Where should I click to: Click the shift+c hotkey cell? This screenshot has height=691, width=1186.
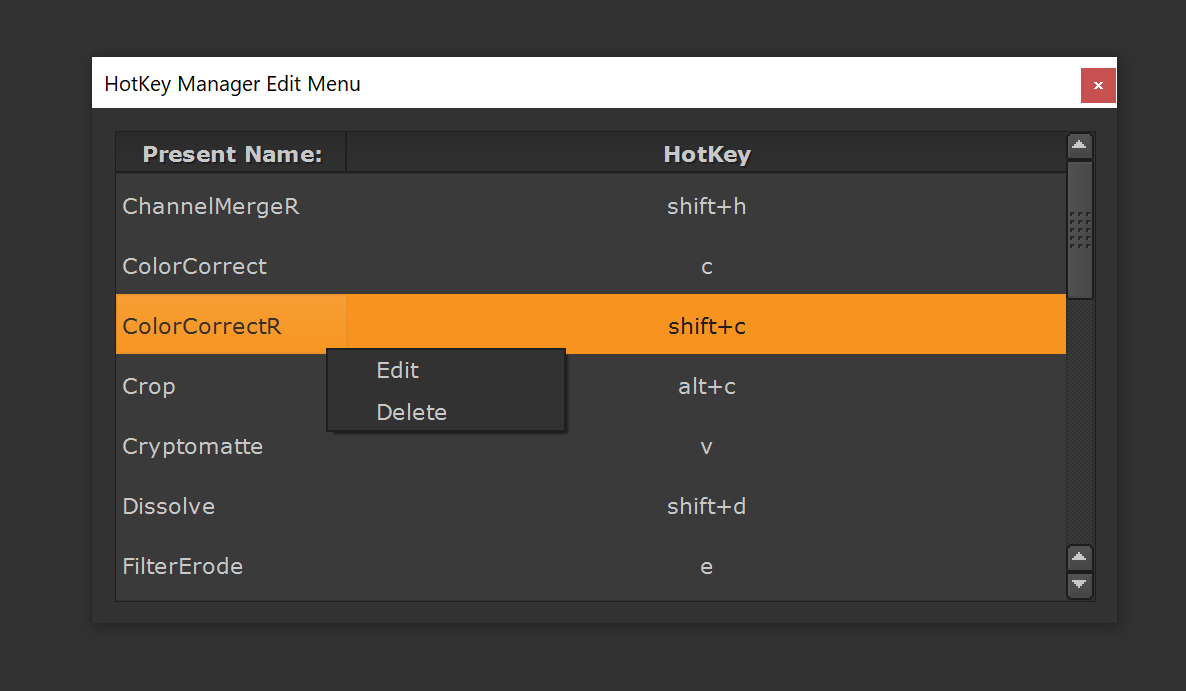click(706, 324)
